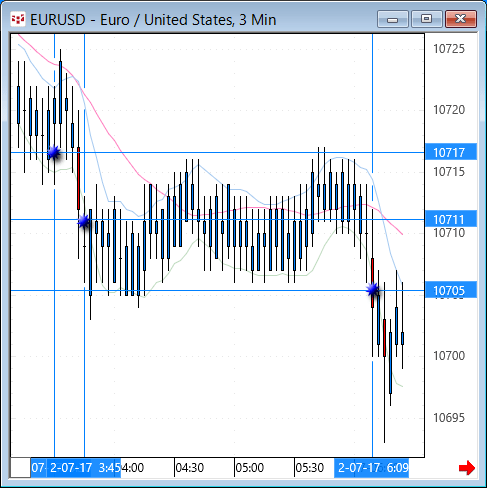Close the EURUSD chart window

(x=461, y=19)
